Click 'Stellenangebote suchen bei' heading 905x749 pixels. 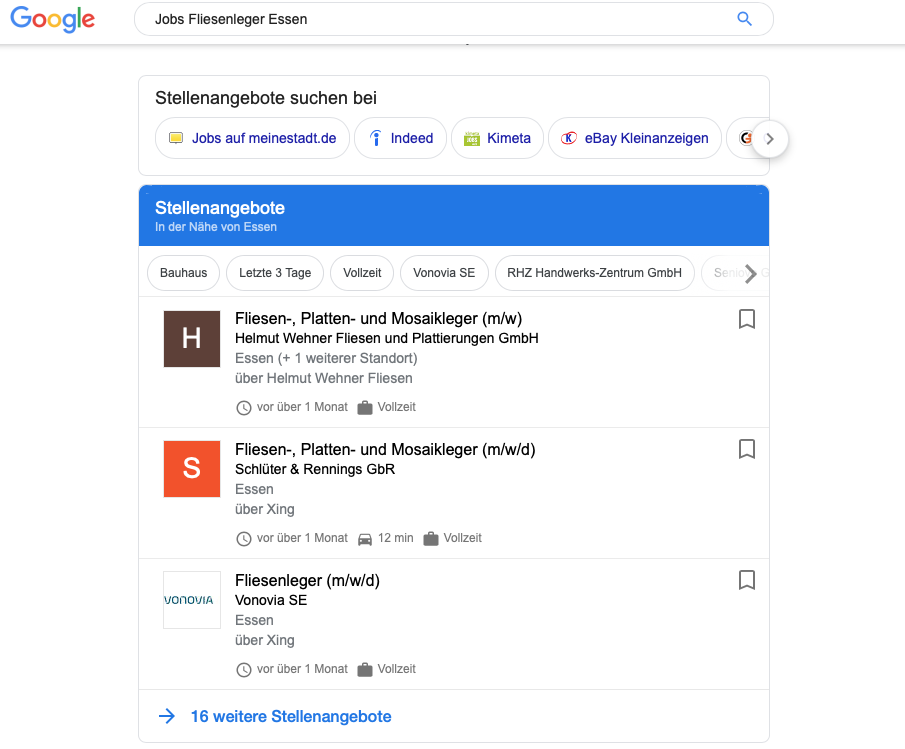click(x=265, y=98)
